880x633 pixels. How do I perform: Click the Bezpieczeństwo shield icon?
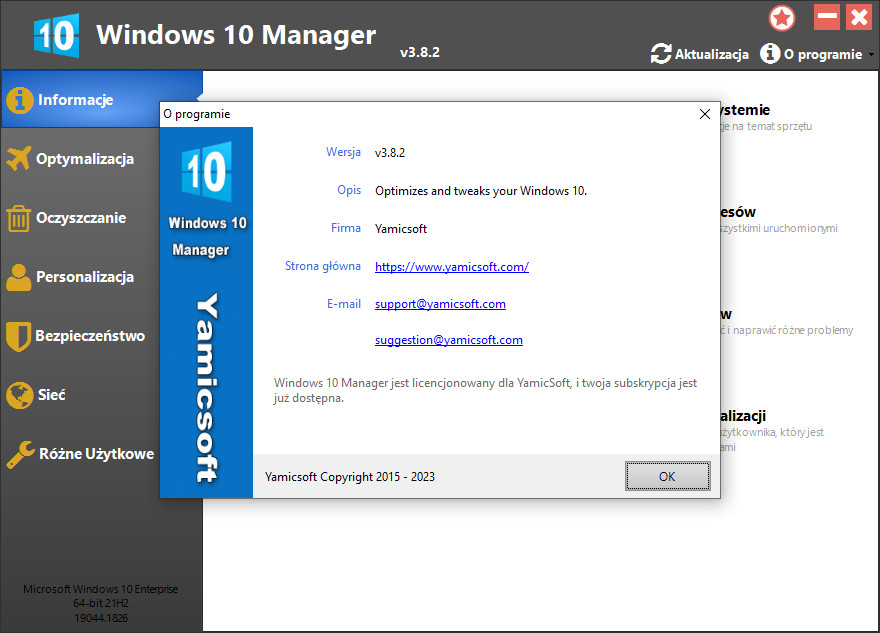pos(18,336)
